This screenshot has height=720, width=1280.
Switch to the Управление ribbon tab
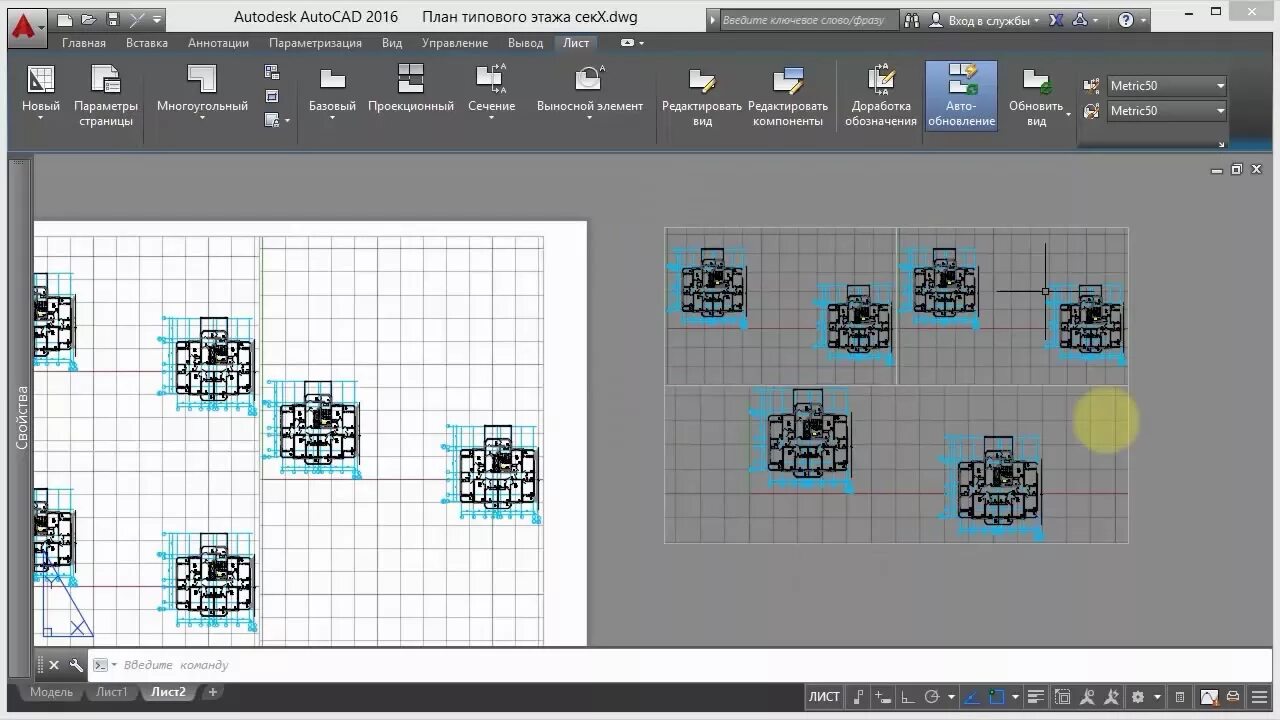coord(455,43)
